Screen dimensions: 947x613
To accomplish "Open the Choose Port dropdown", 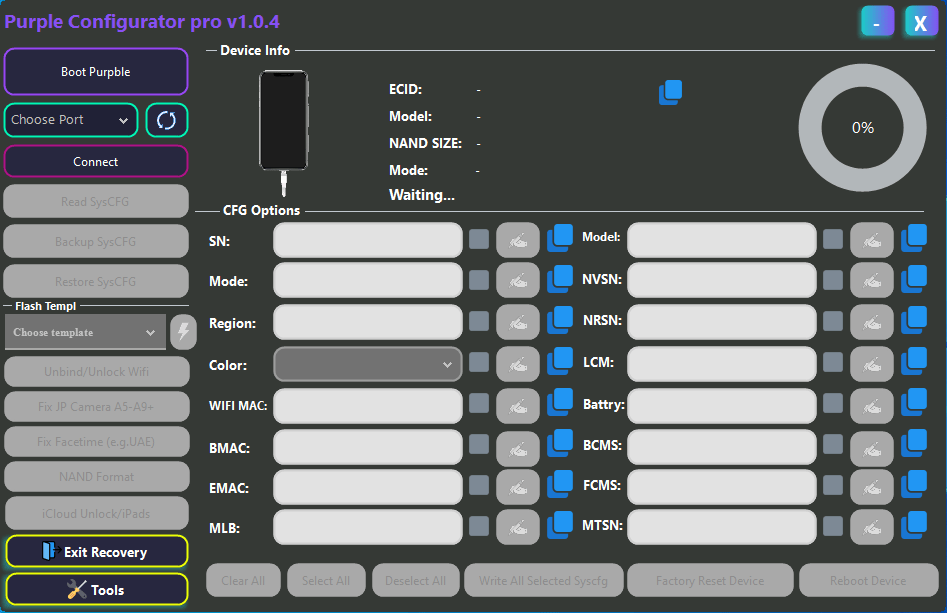I will pyautogui.click(x=70, y=119).
